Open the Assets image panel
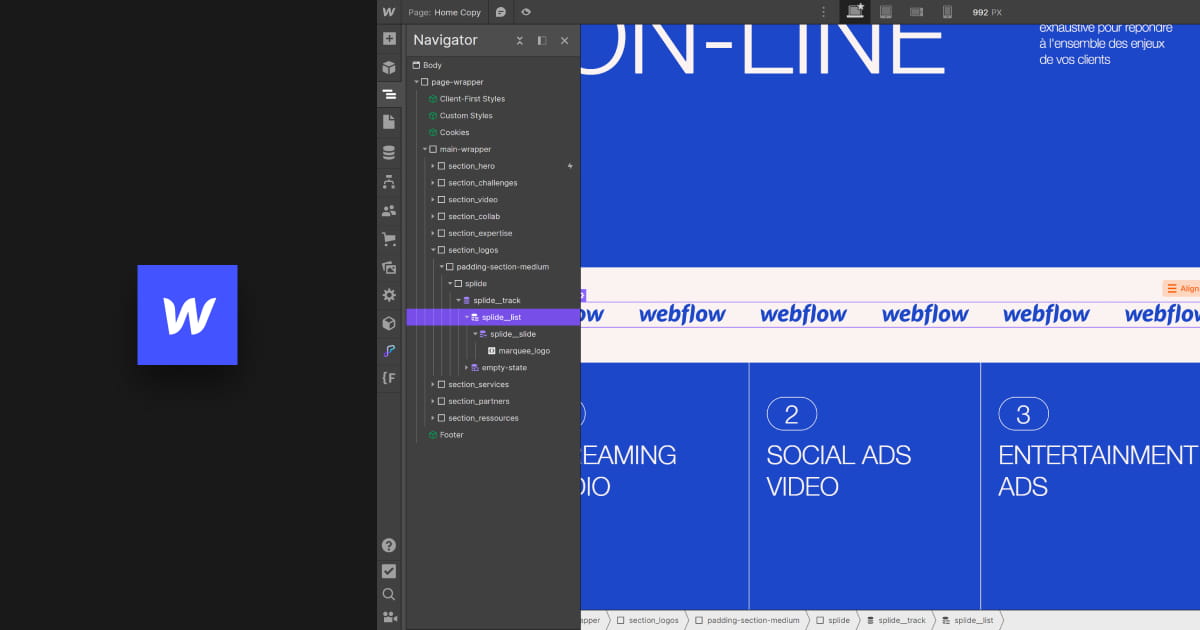Image resolution: width=1200 pixels, height=630 pixels. [x=389, y=268]
